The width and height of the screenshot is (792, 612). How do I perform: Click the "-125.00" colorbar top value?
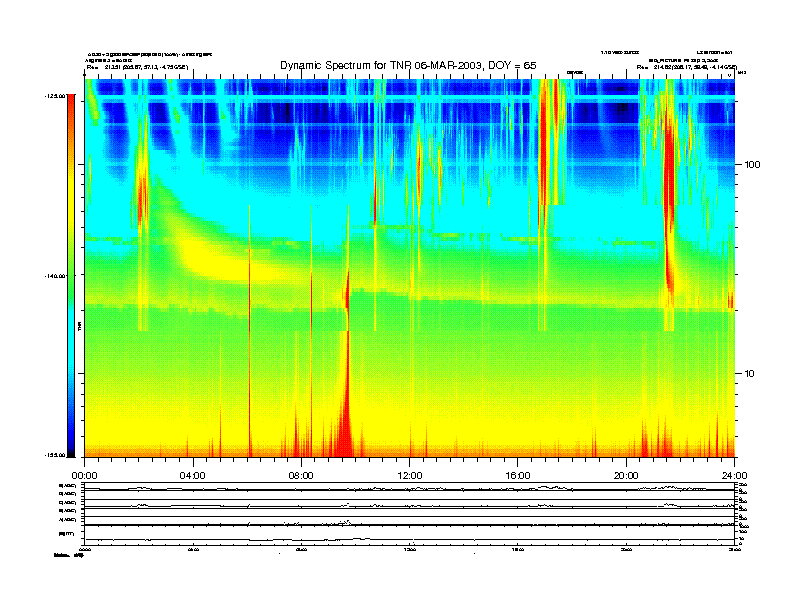(56, 95)
